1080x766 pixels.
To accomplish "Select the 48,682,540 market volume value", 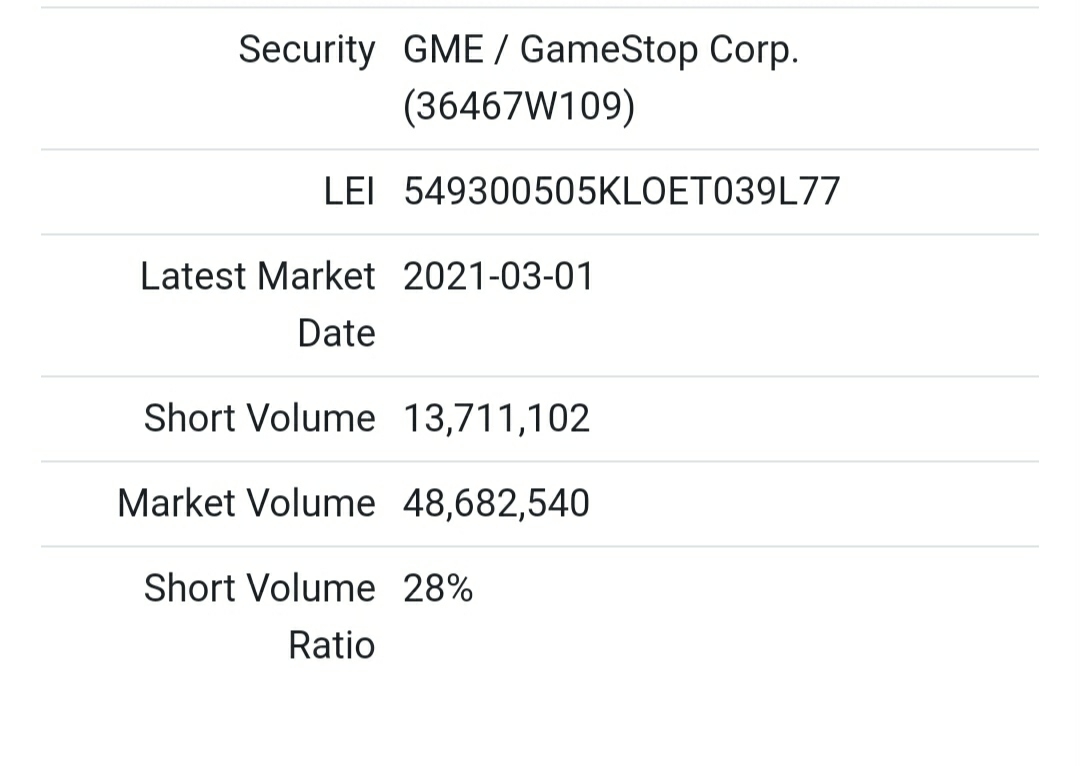I will [x=496, y=504].
